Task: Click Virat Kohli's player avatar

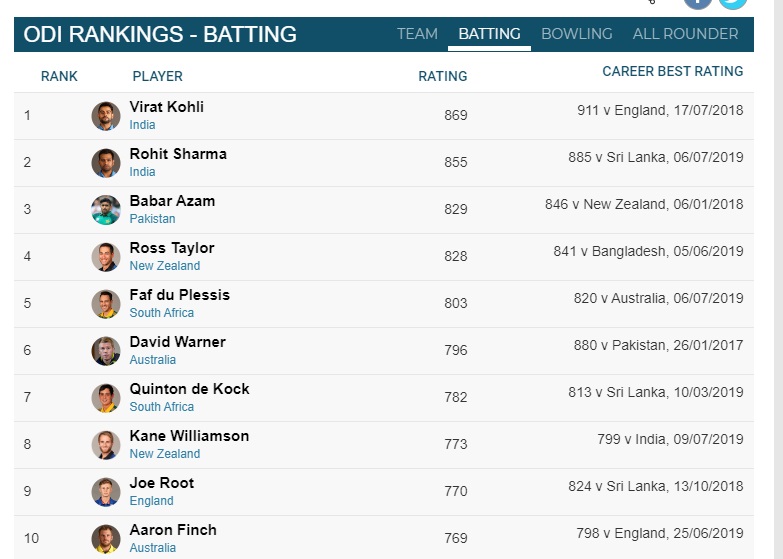Action: click(x=106, y=116)
